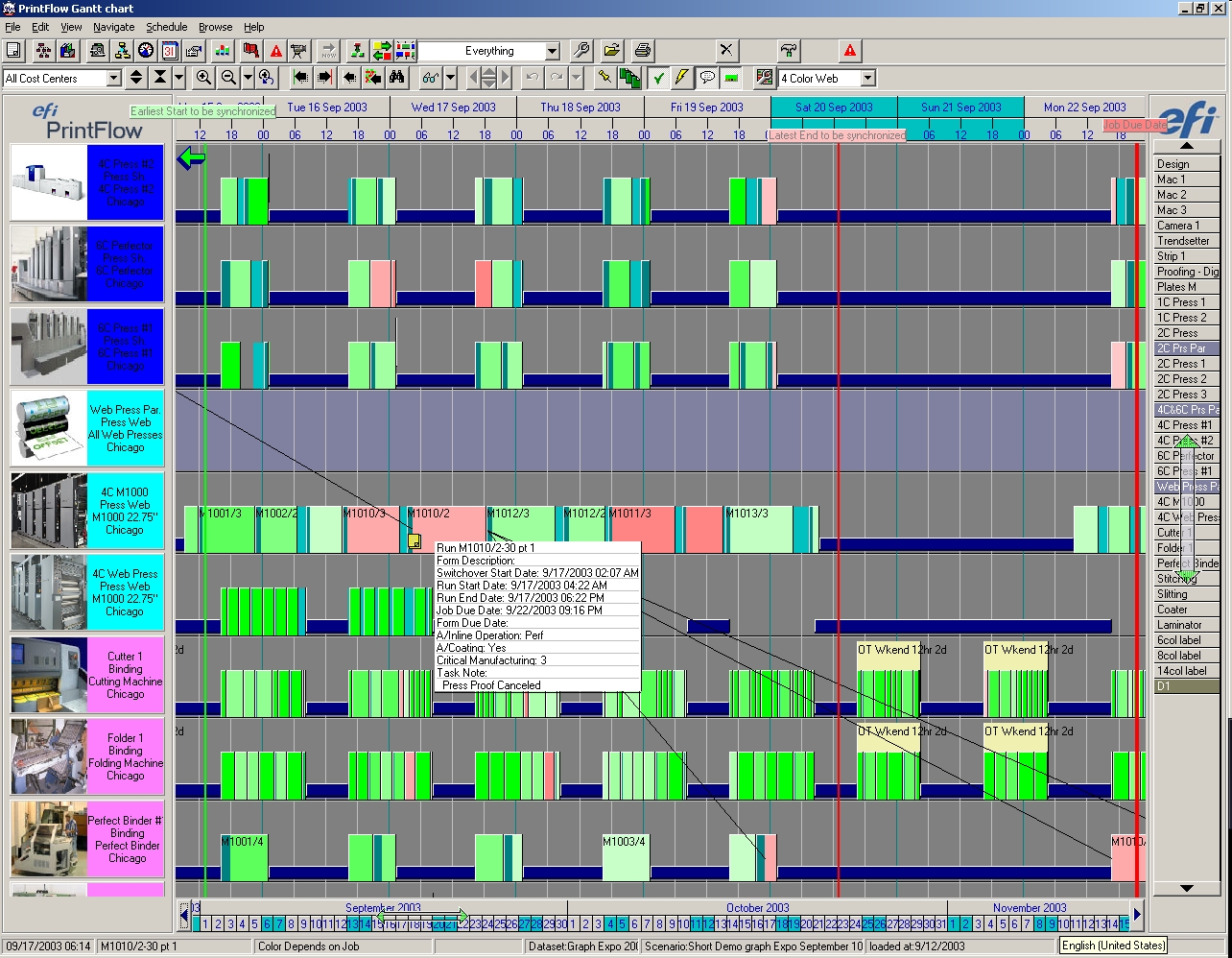
Task: Expand the Everything filter dropdown
Action: click(552, 51)
